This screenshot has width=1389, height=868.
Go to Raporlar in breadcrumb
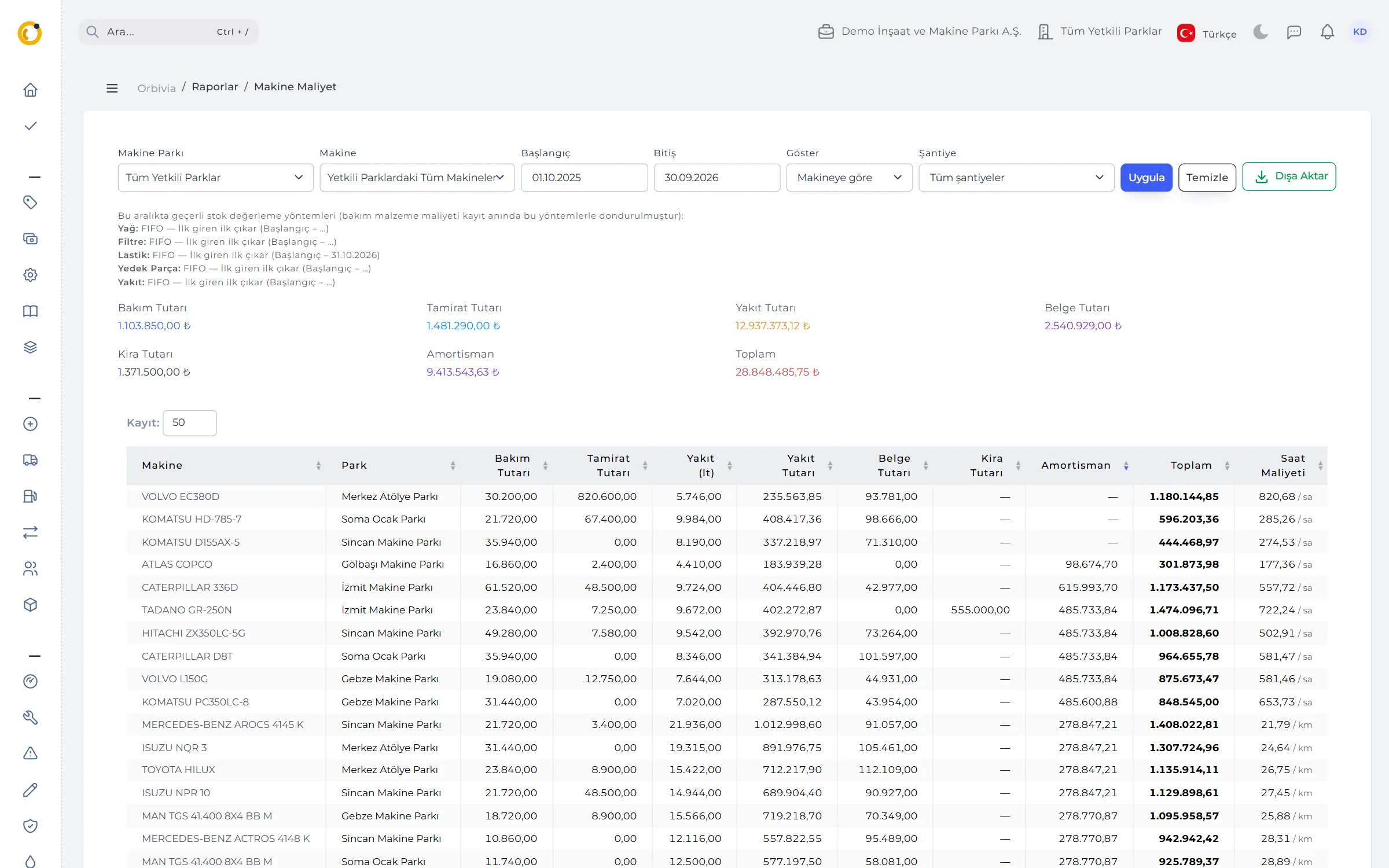(x=215, y=87)
